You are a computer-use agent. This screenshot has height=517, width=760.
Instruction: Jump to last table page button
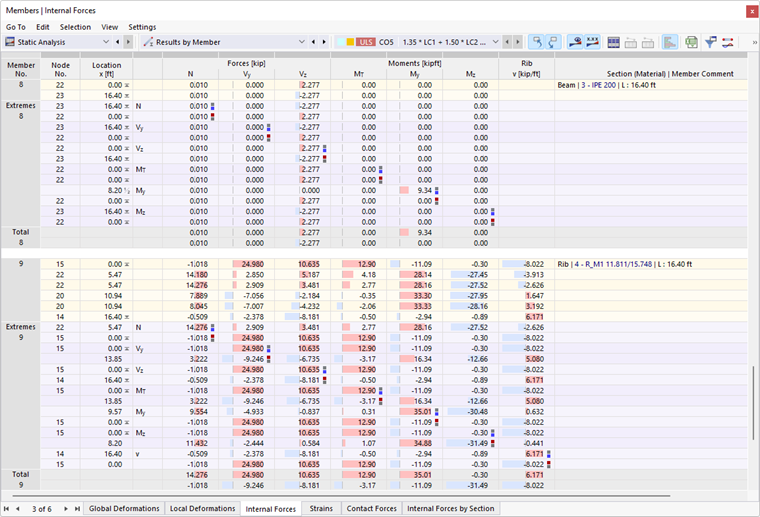tap(77, 509)
